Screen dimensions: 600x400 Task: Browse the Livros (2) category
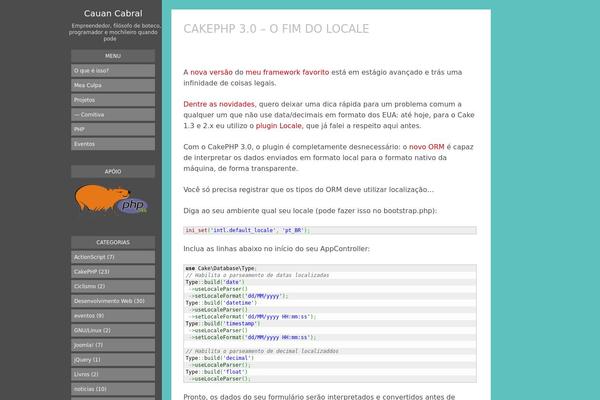[113, 374]
